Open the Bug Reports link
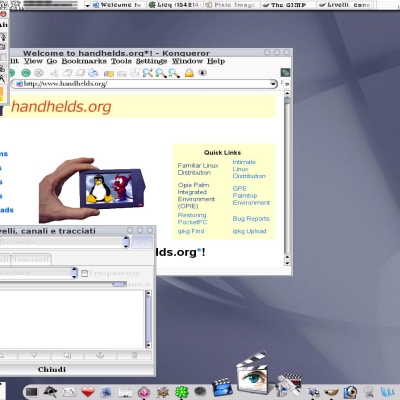Screen dimensions: 400x400 pos(251,219)
